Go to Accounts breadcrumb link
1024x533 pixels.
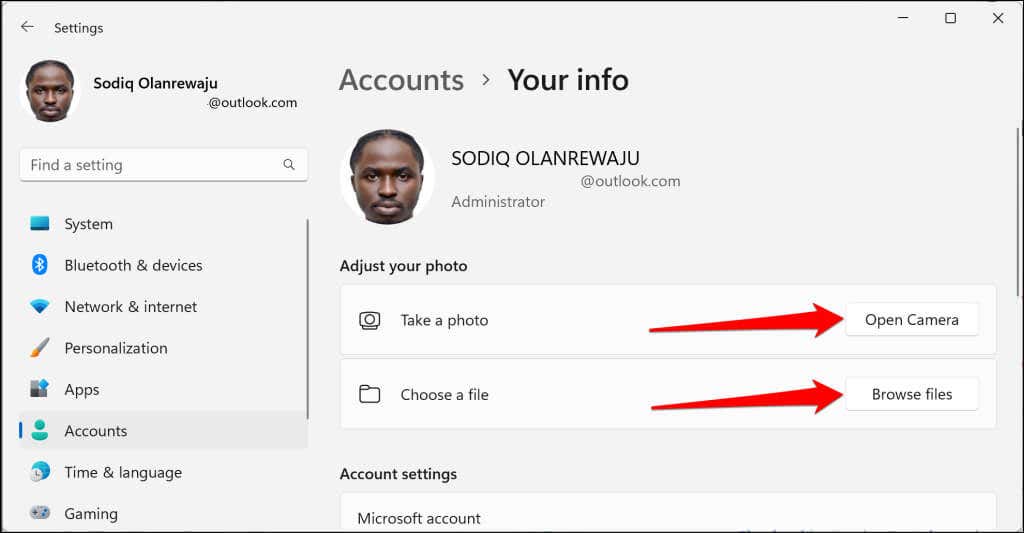point(401,80)
